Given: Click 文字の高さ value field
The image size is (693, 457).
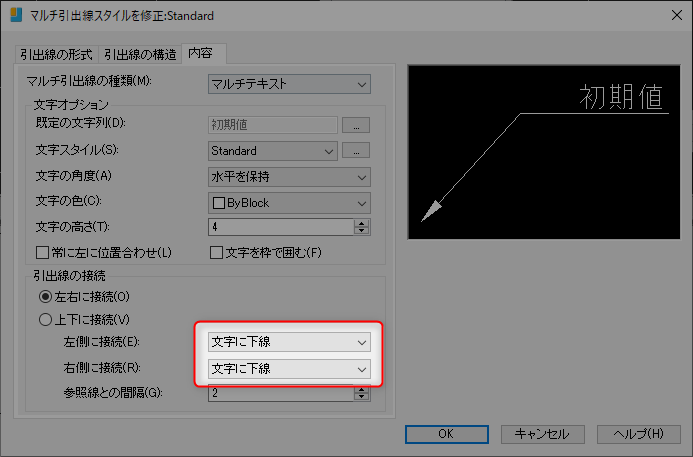Looking at the screenshot, I should [x=281, y=227].
